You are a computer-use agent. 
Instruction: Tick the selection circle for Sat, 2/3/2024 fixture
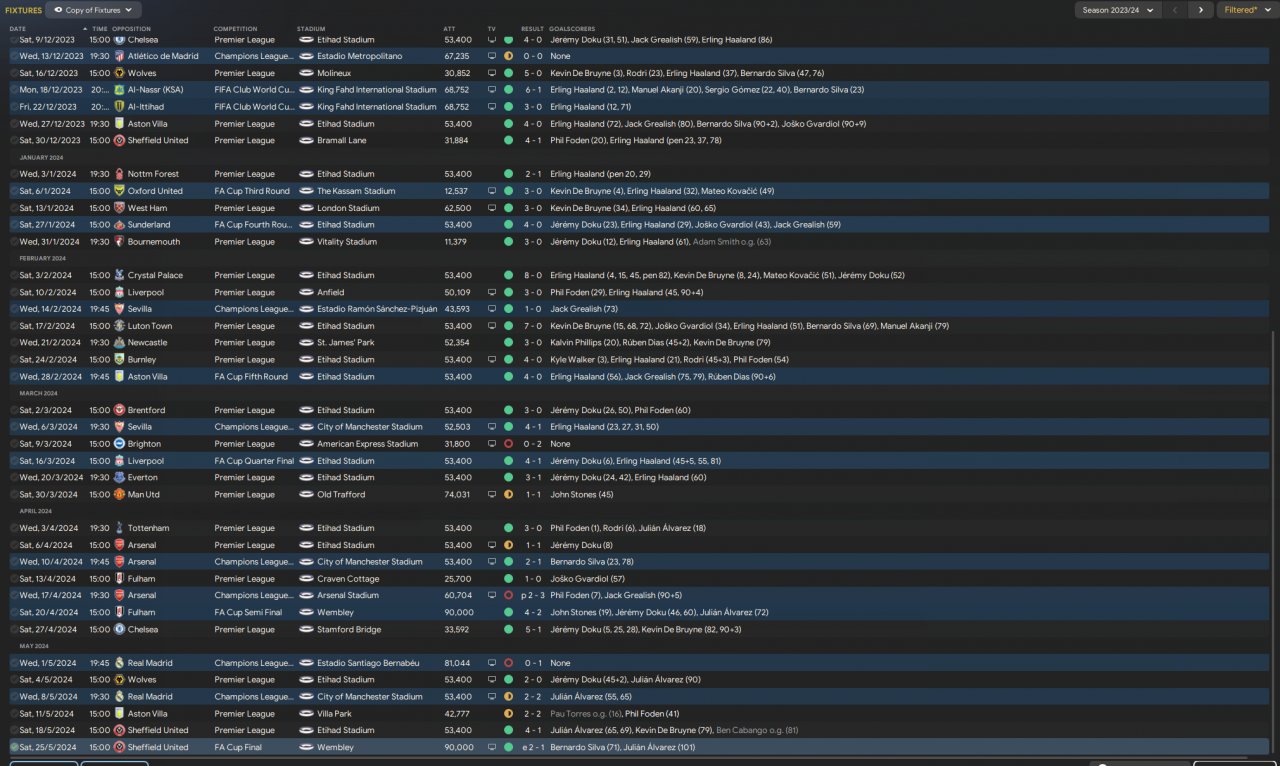point(14,410)
